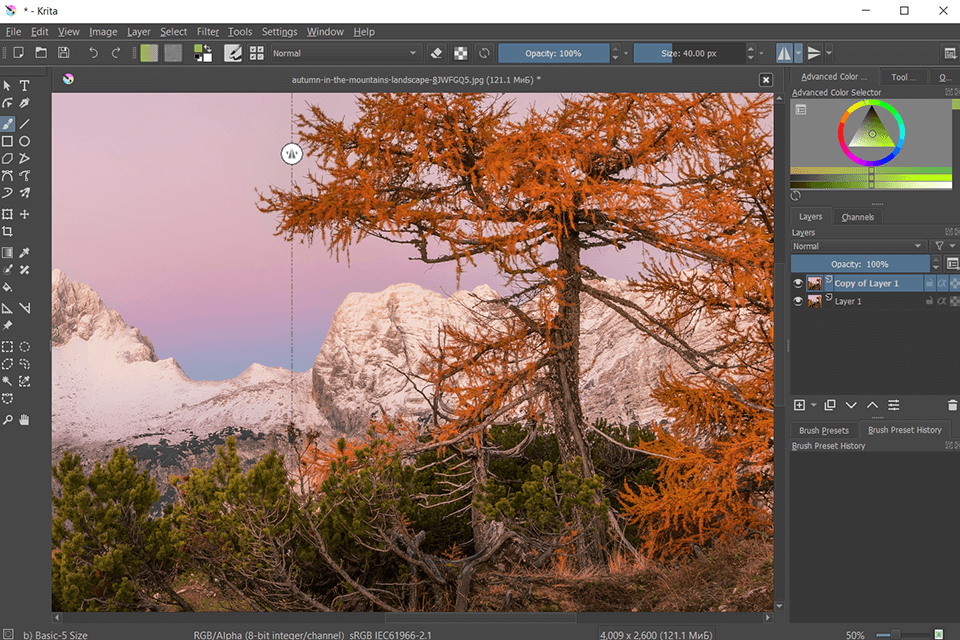
Task: Create a new document from toolbar
Action: (18, 53)
